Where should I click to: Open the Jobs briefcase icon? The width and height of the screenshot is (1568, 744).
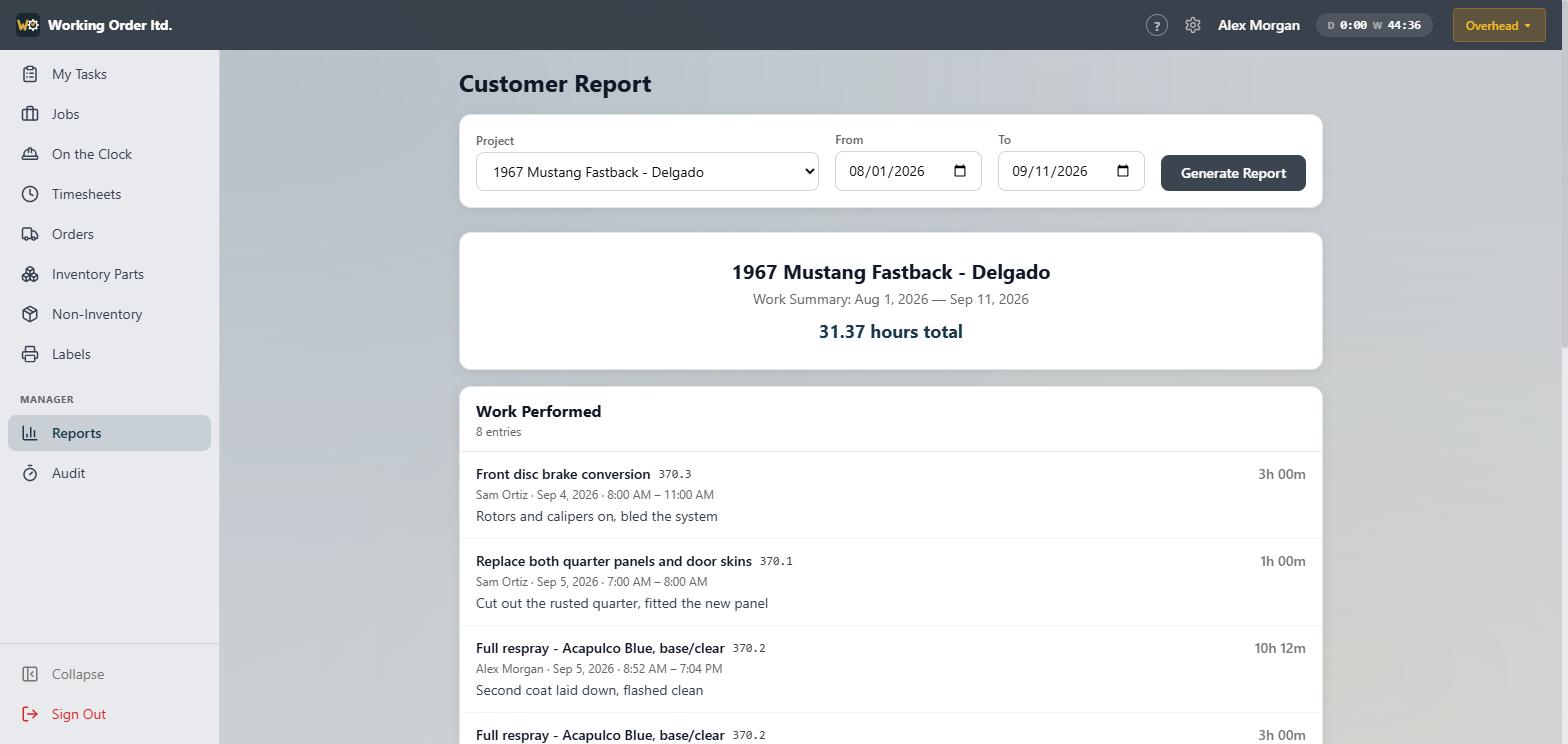point(30,114)
